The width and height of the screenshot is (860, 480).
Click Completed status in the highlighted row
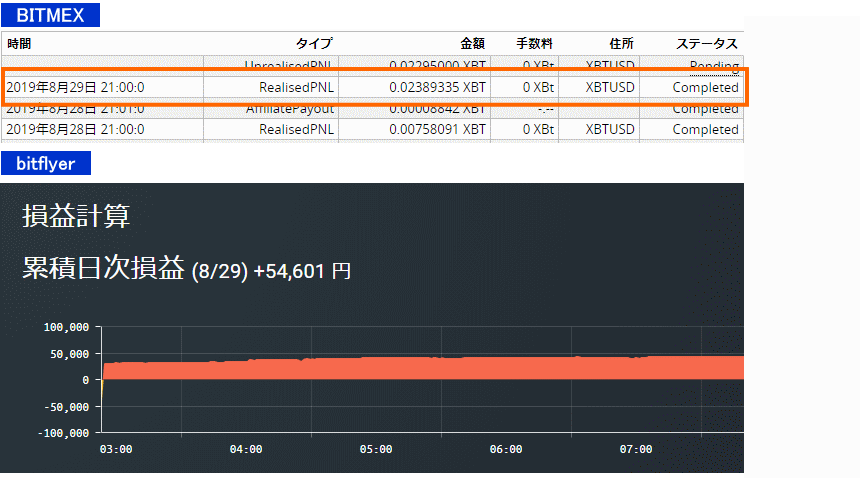coord(705,87)
